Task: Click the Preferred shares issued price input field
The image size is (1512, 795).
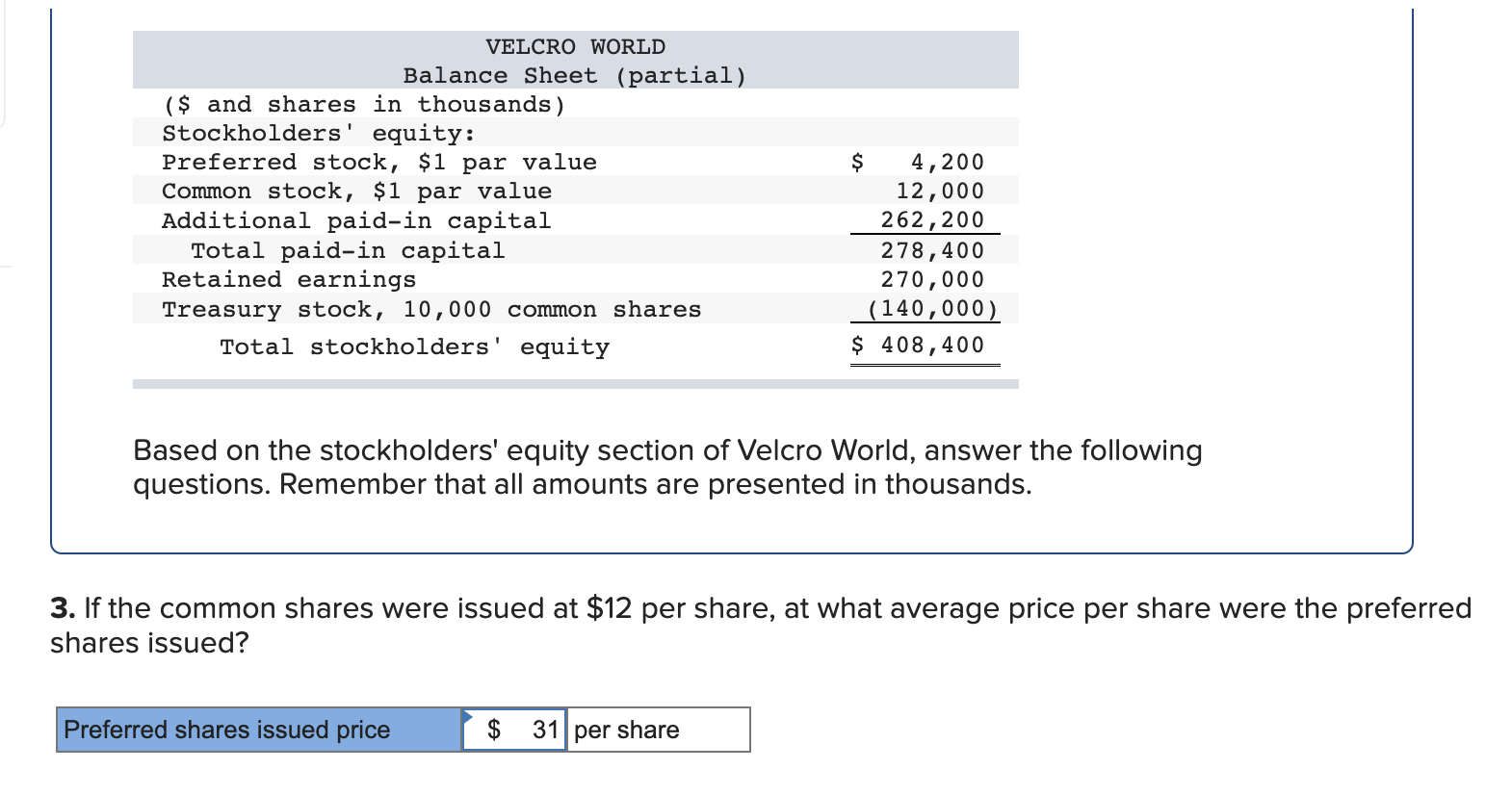Action: [x=513, y=730]
